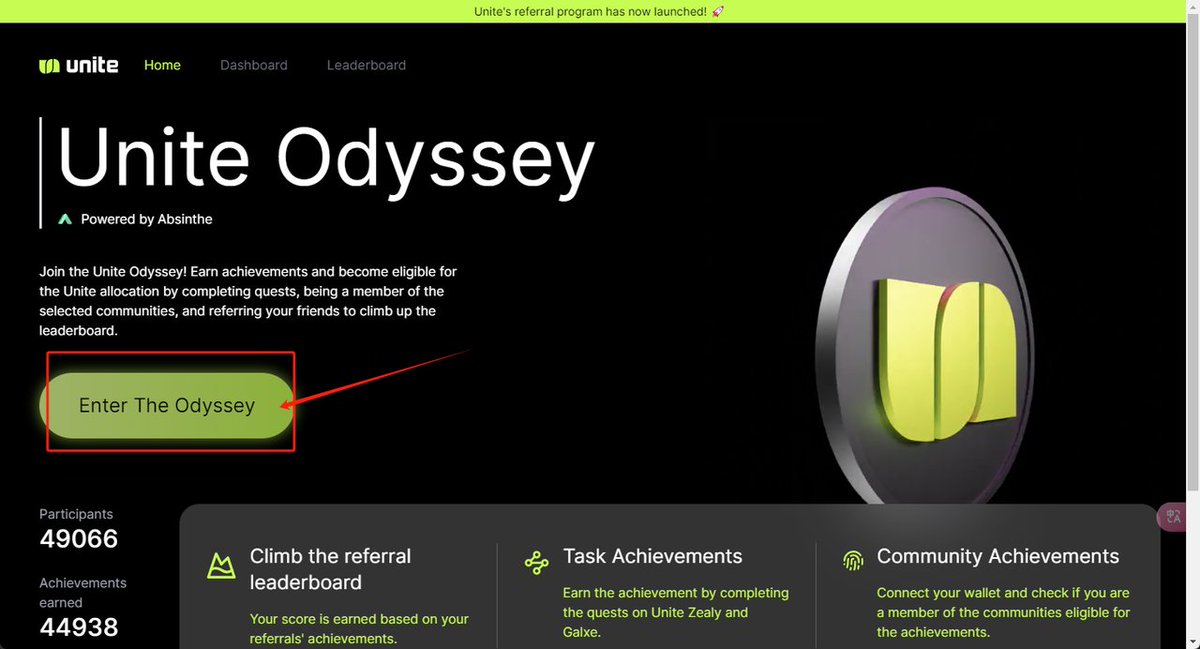Click the Participants count 49066
1200x649 pixels.
pyautogui.click(x=79, y=539)
